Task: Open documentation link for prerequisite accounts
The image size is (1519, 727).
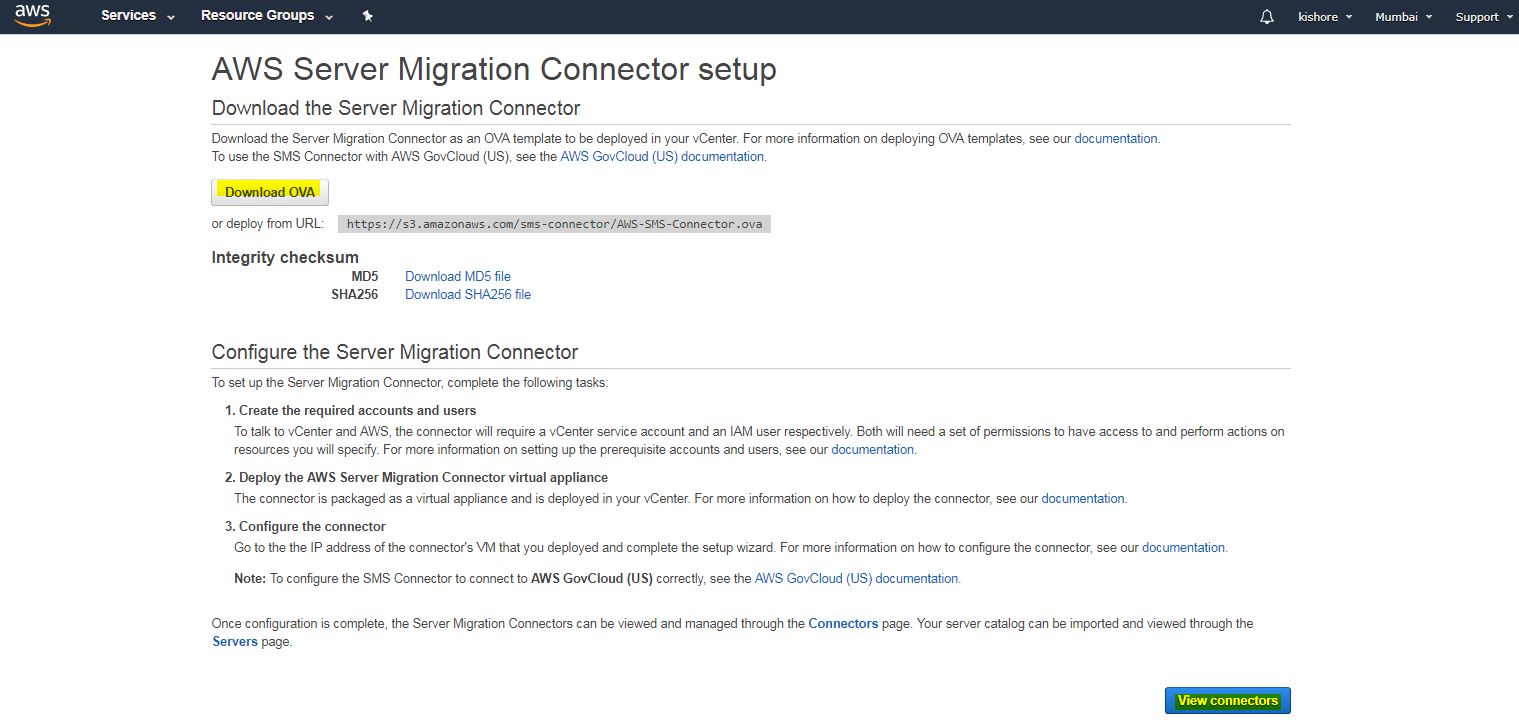Action: coord(872,450)
